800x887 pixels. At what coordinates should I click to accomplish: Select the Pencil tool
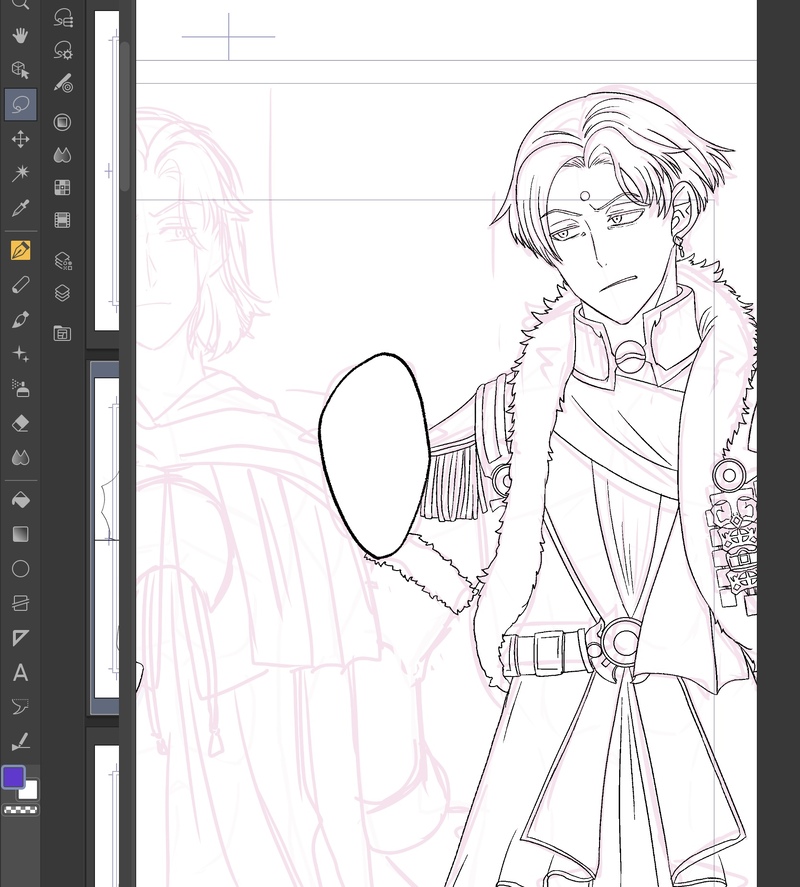point(20,285)
